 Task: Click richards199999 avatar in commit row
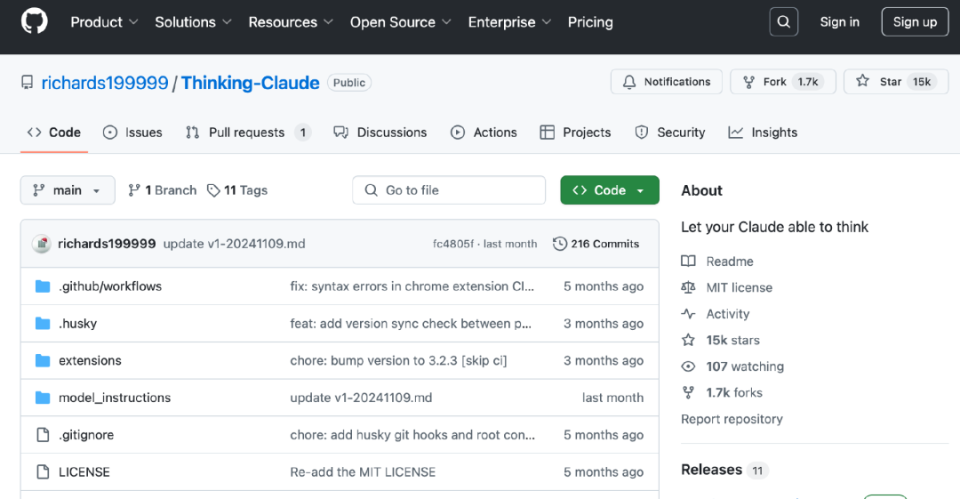pos(42,244)
